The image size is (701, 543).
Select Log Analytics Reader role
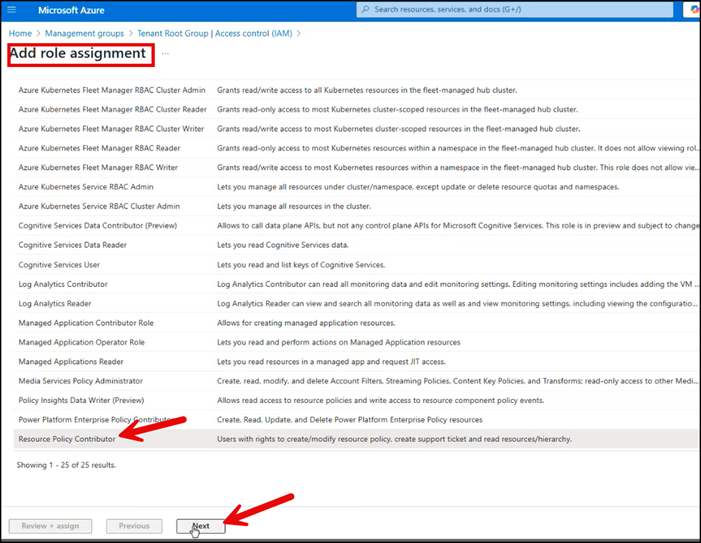click(x=55, y=304)
